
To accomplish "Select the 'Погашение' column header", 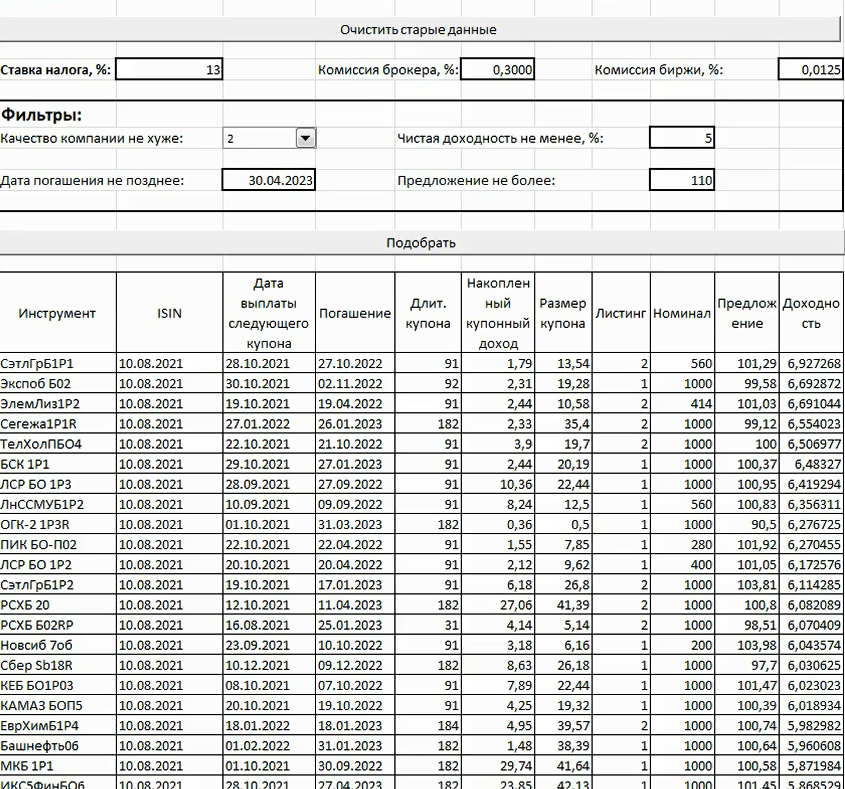I will click(355, 313).
